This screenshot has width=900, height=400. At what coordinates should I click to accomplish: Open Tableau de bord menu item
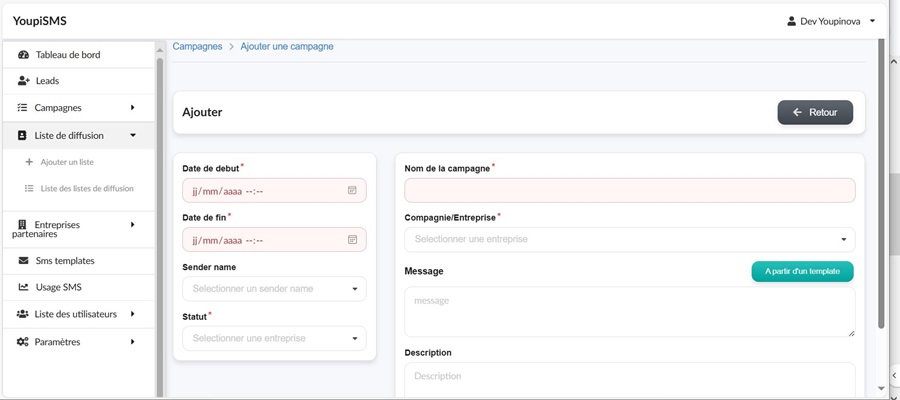79,55
